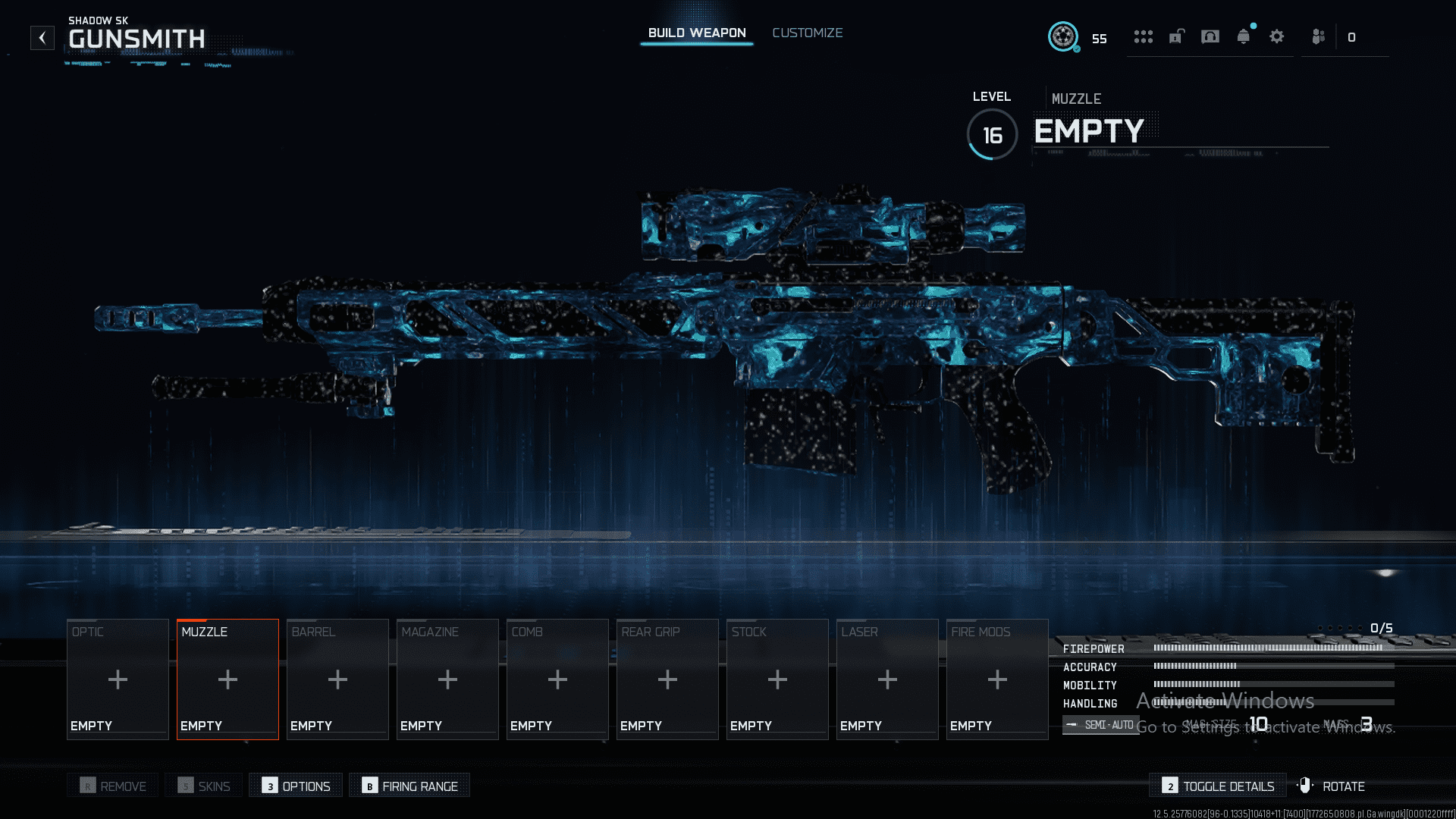Toggle the SEMI-AUTO fire mode indicator

(1100, 725)
